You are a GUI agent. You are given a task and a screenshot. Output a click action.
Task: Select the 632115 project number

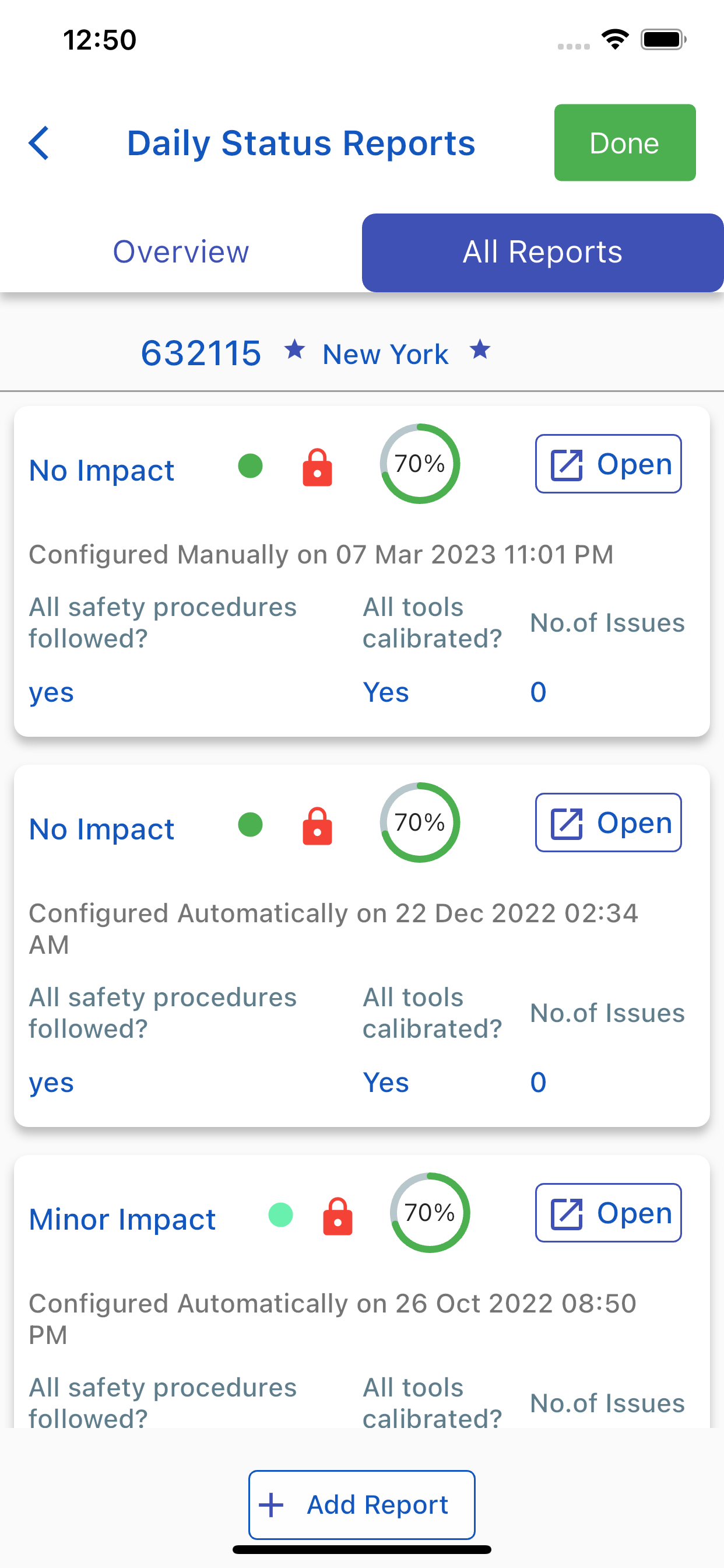201,352
